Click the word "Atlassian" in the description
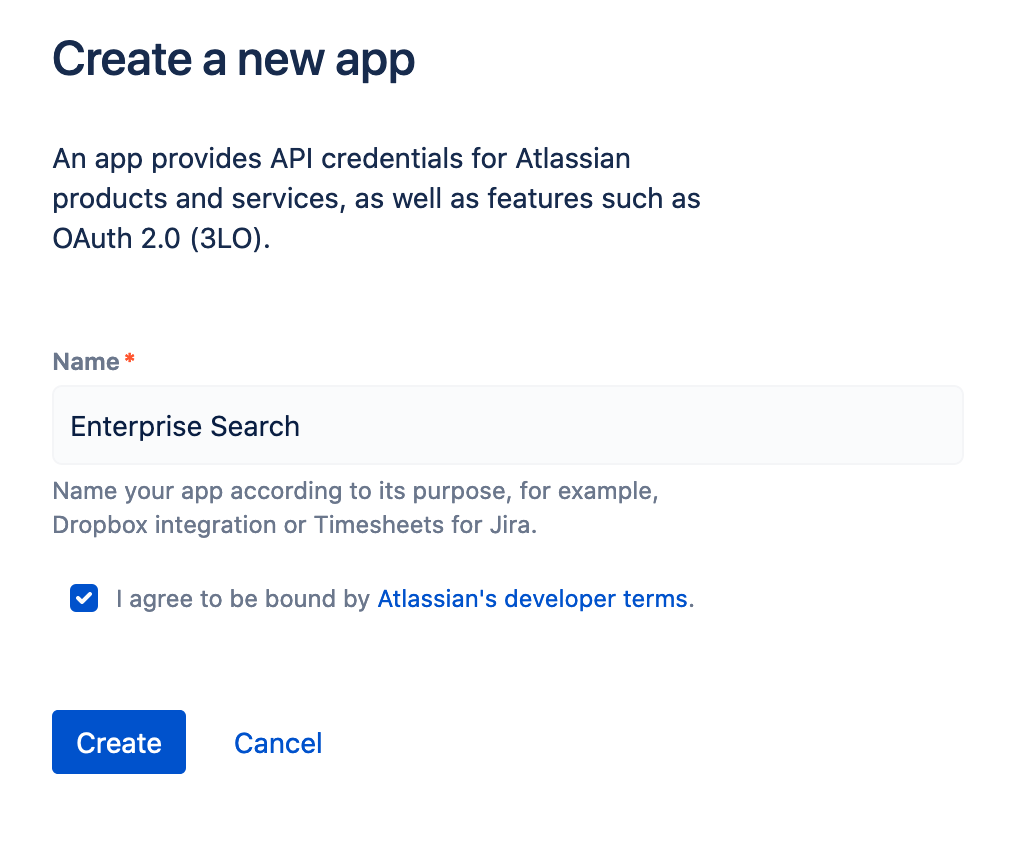The height and width of the screenshot is (860, 1016). click(x=572, y=158)
